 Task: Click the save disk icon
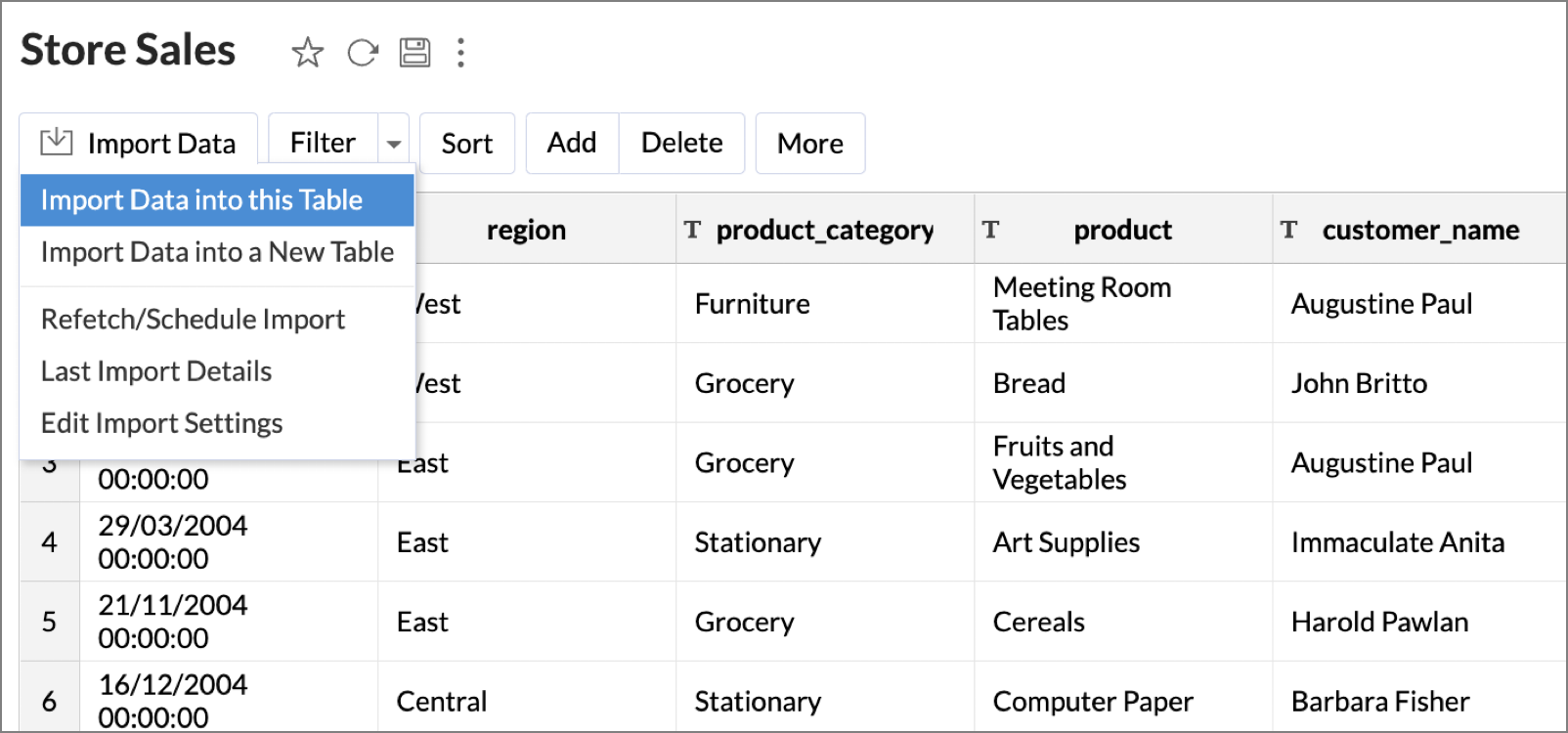coord(414,52)
